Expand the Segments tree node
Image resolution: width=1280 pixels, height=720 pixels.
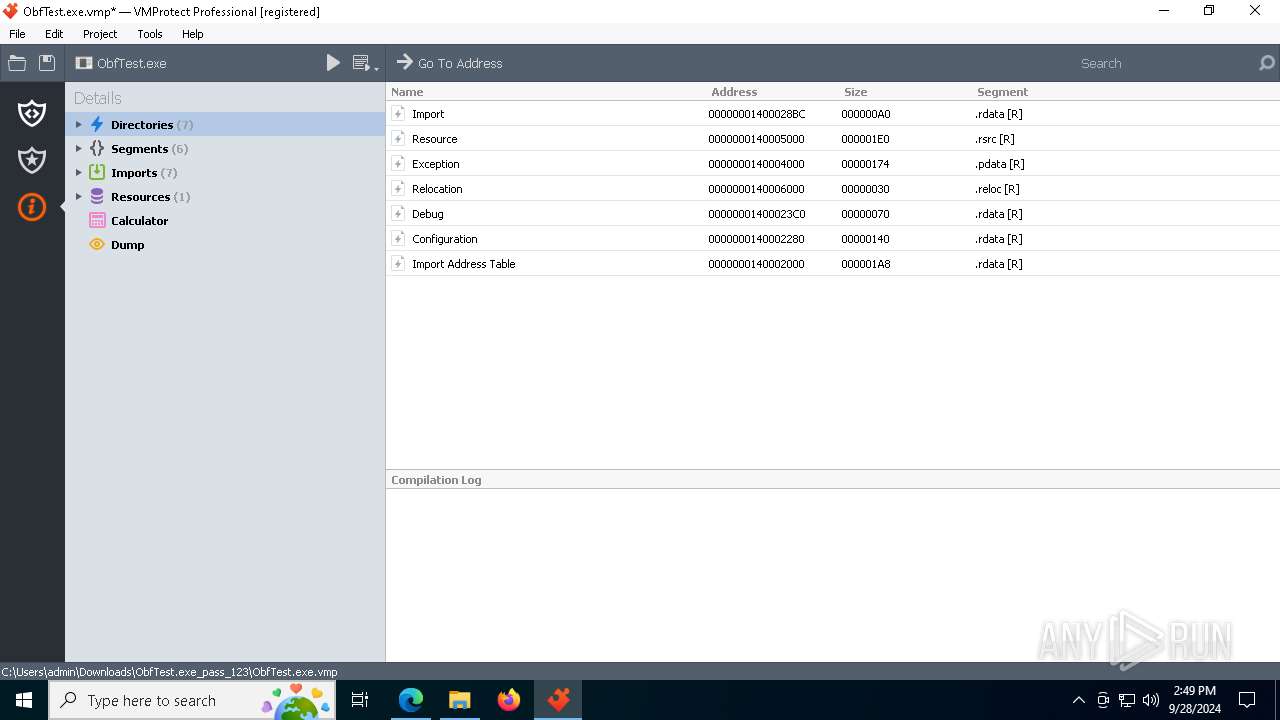pyautogui.click(x=79, y=149)
